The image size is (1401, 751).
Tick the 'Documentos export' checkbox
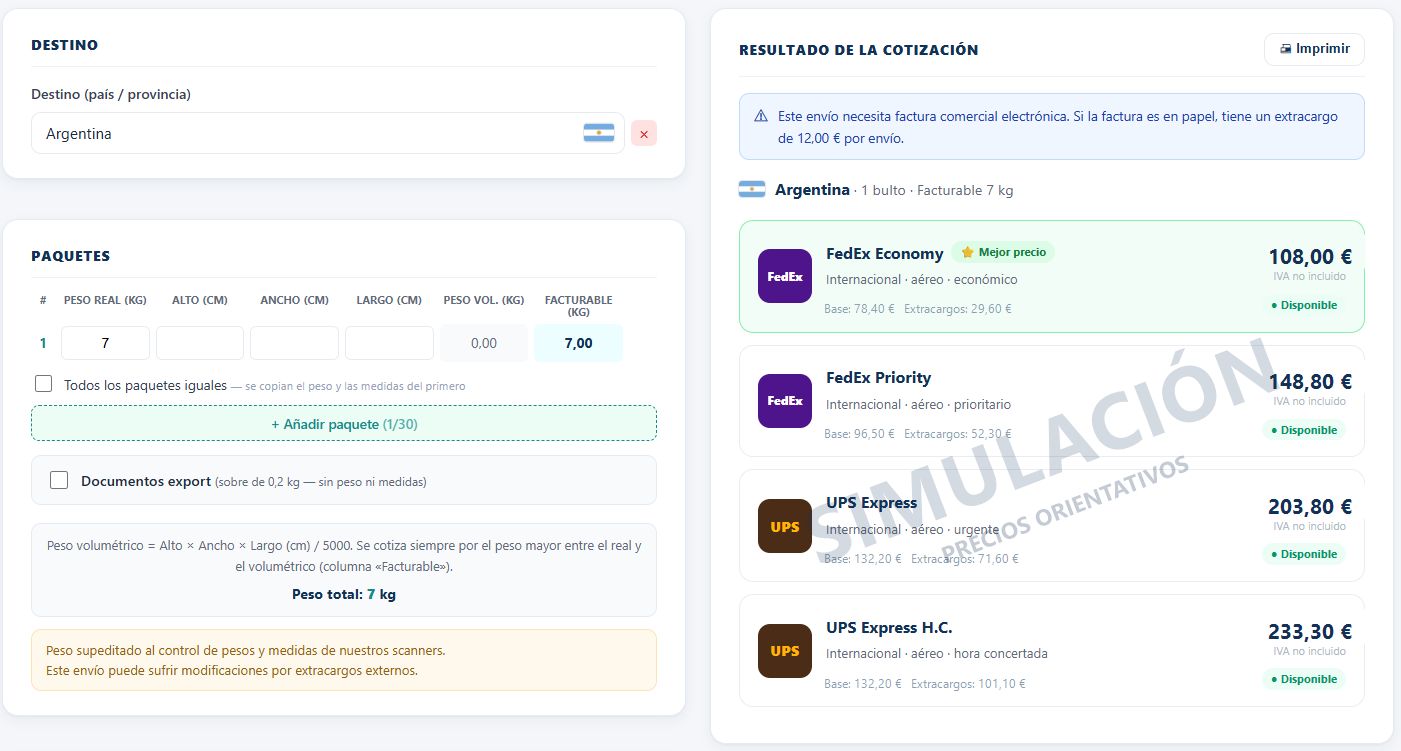[59, 480]
